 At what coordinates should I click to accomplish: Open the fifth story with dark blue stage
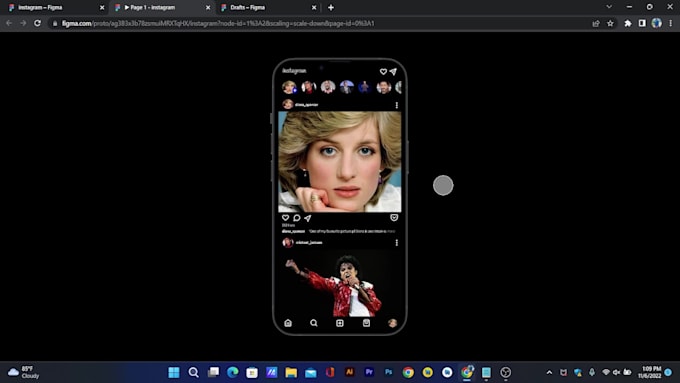coord(365,87)
